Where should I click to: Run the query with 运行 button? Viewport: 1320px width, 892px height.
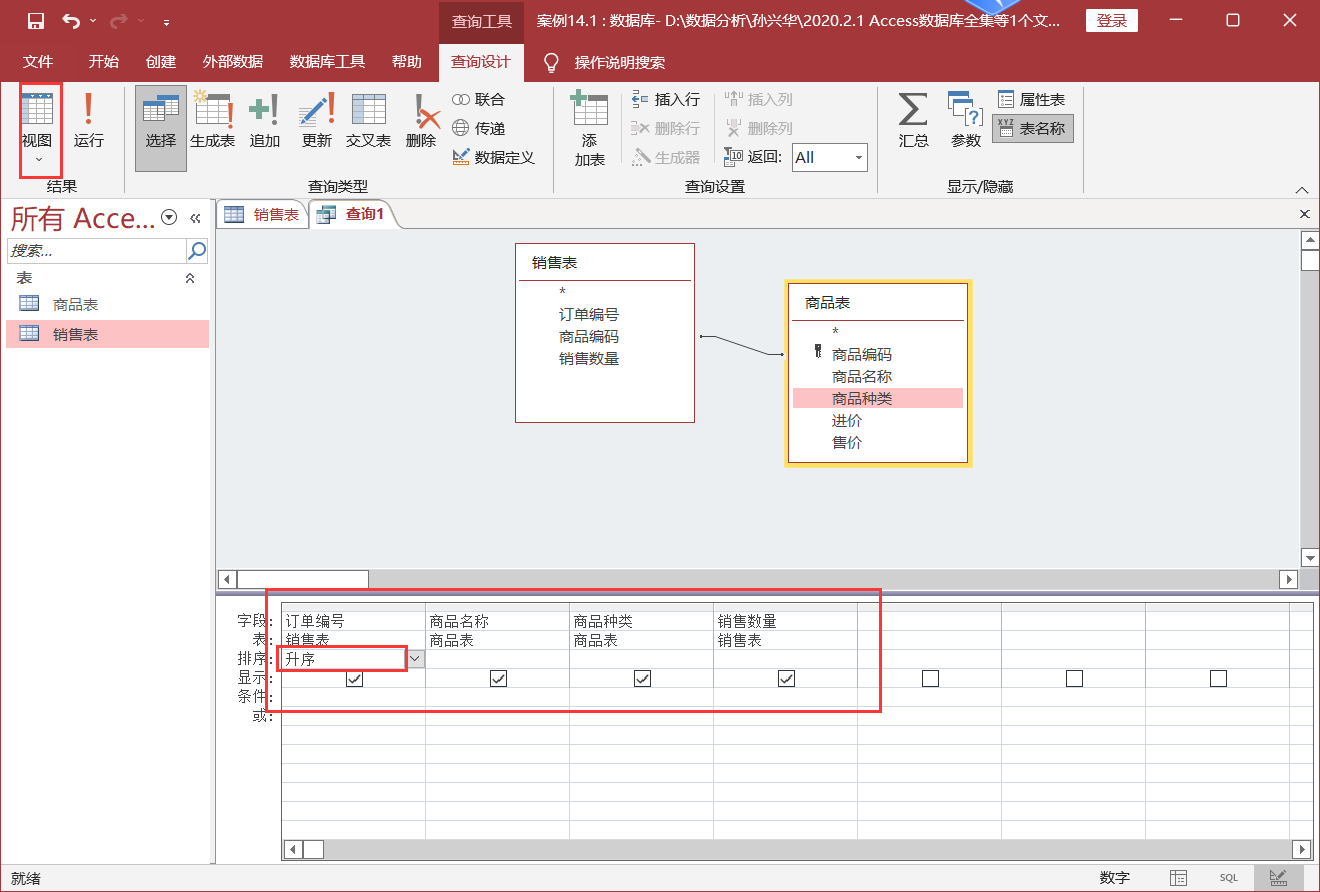89,120
